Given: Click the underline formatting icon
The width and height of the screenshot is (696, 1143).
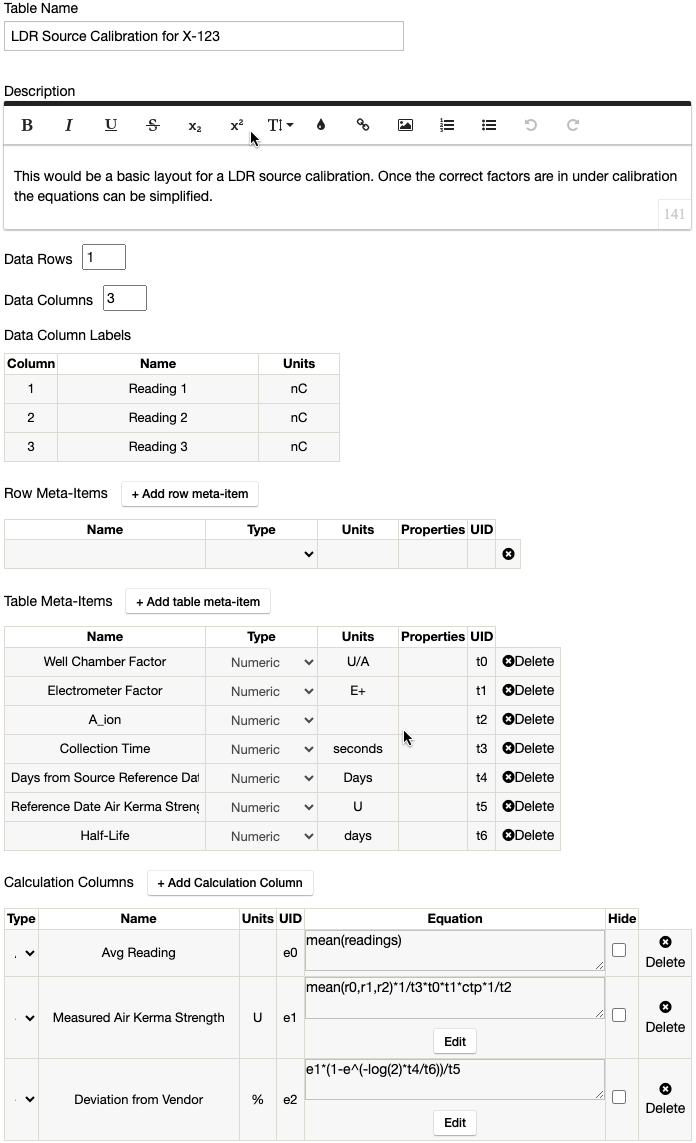Looking at the screenshot, I should coord(111,125).
